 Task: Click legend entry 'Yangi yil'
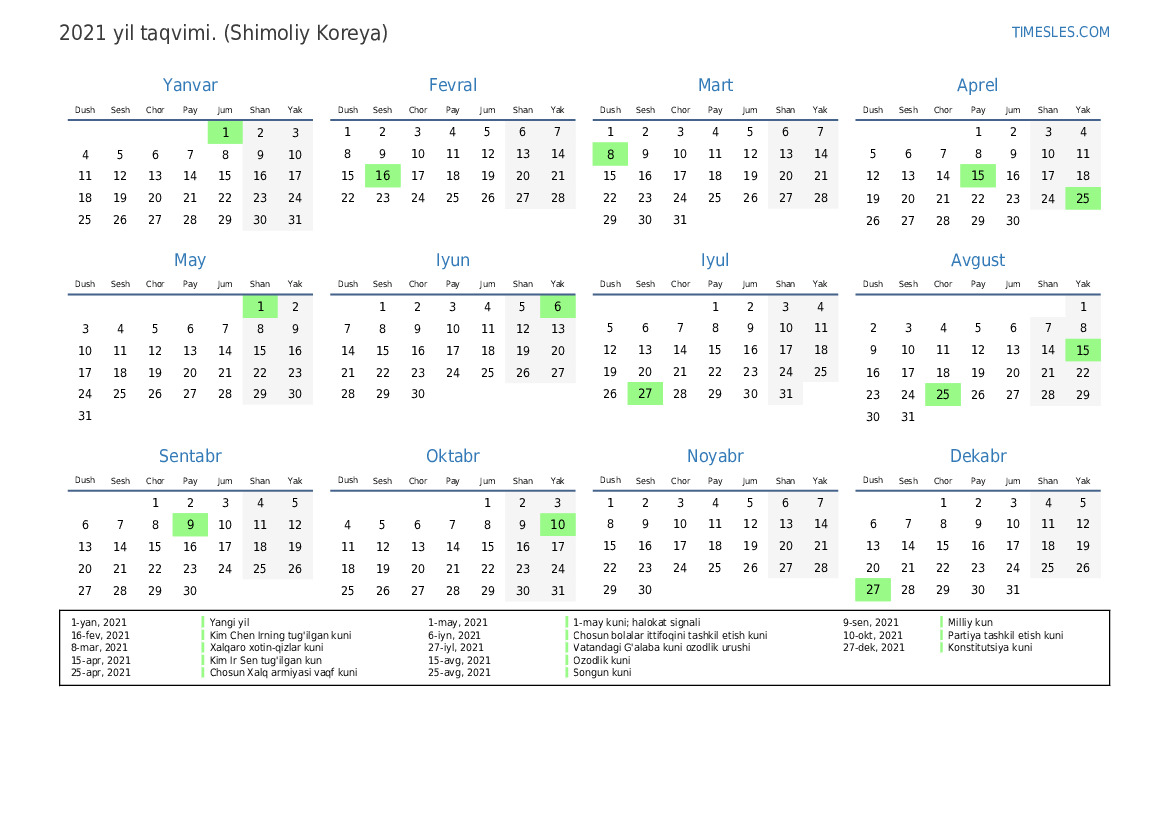coord(230,623)
